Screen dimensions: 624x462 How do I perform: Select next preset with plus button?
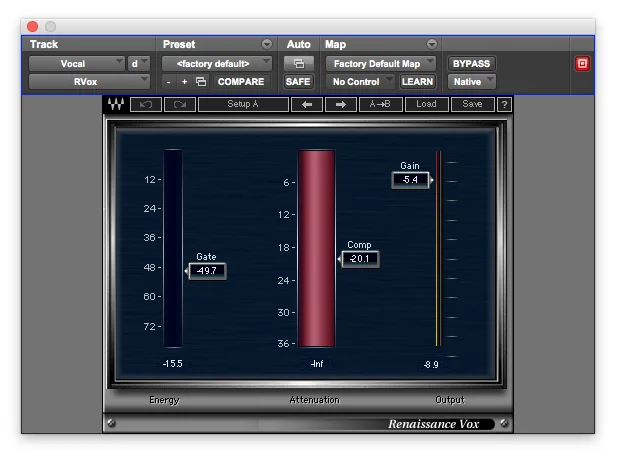[x=184, y=82]
